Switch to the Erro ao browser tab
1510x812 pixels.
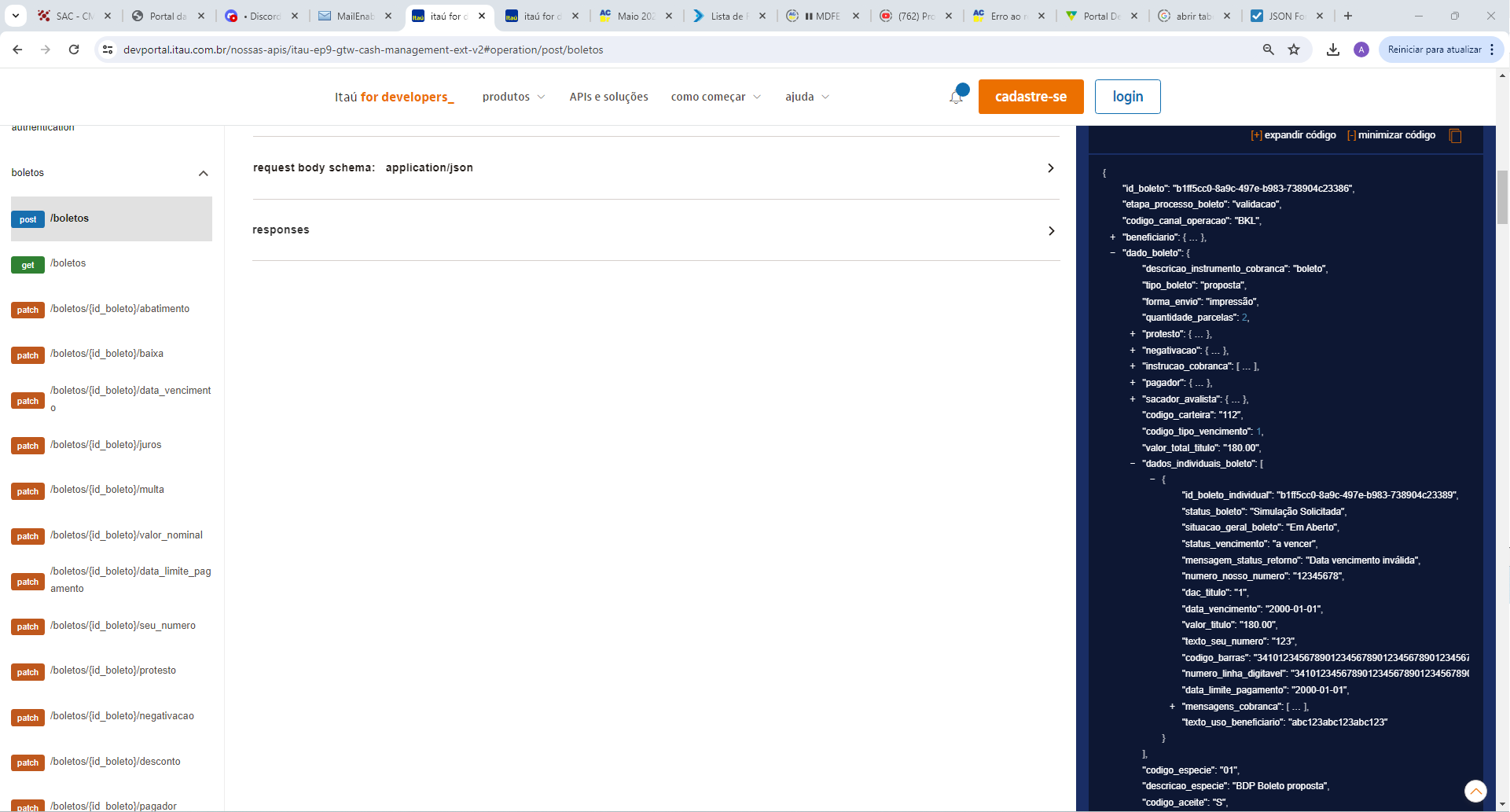coord(1009,16)
